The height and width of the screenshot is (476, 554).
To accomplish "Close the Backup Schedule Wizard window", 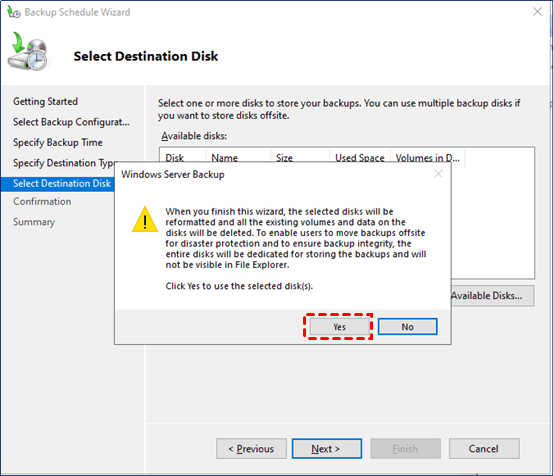I will coord(537,12).
